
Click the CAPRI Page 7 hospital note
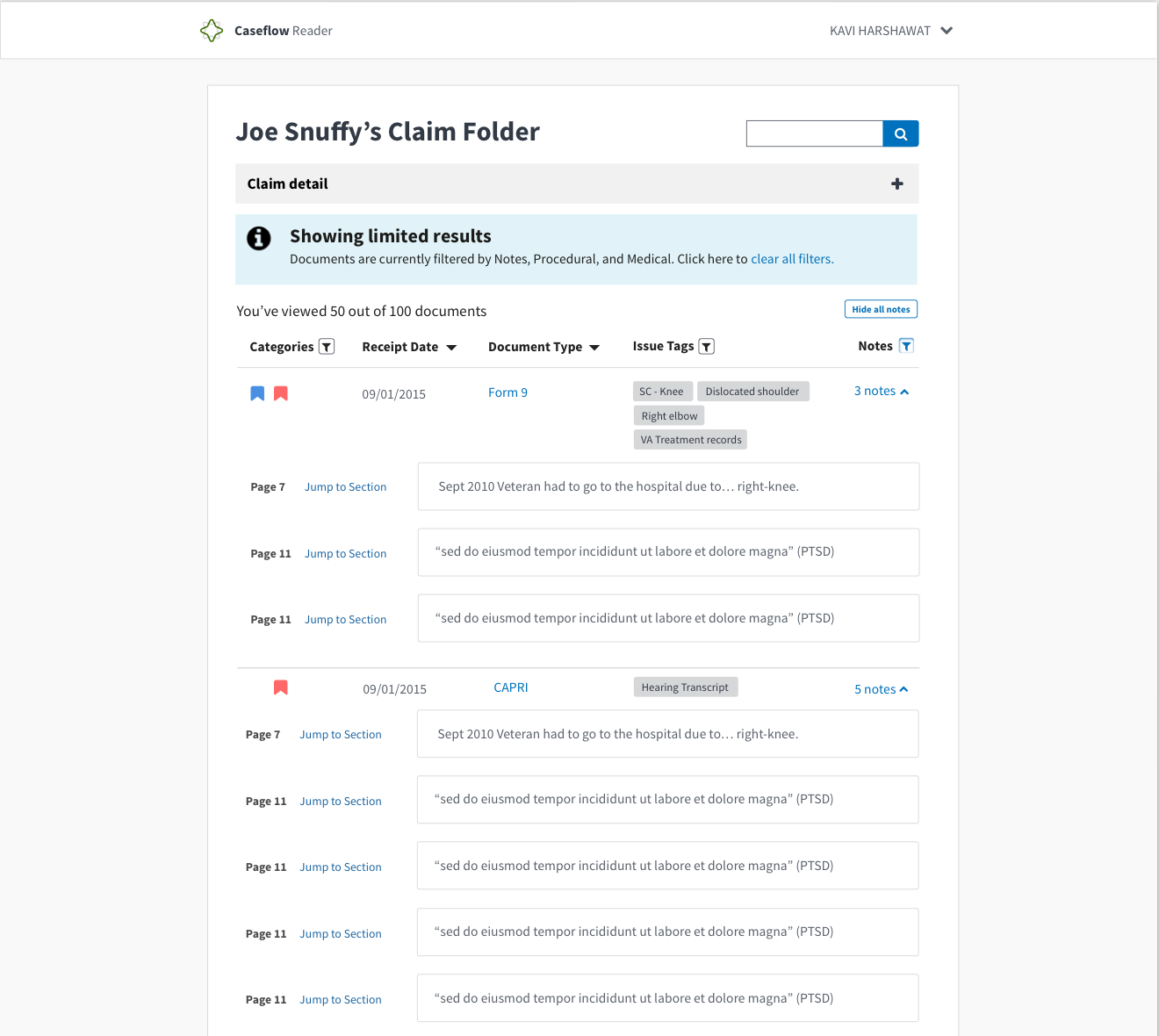pos(667,734)
